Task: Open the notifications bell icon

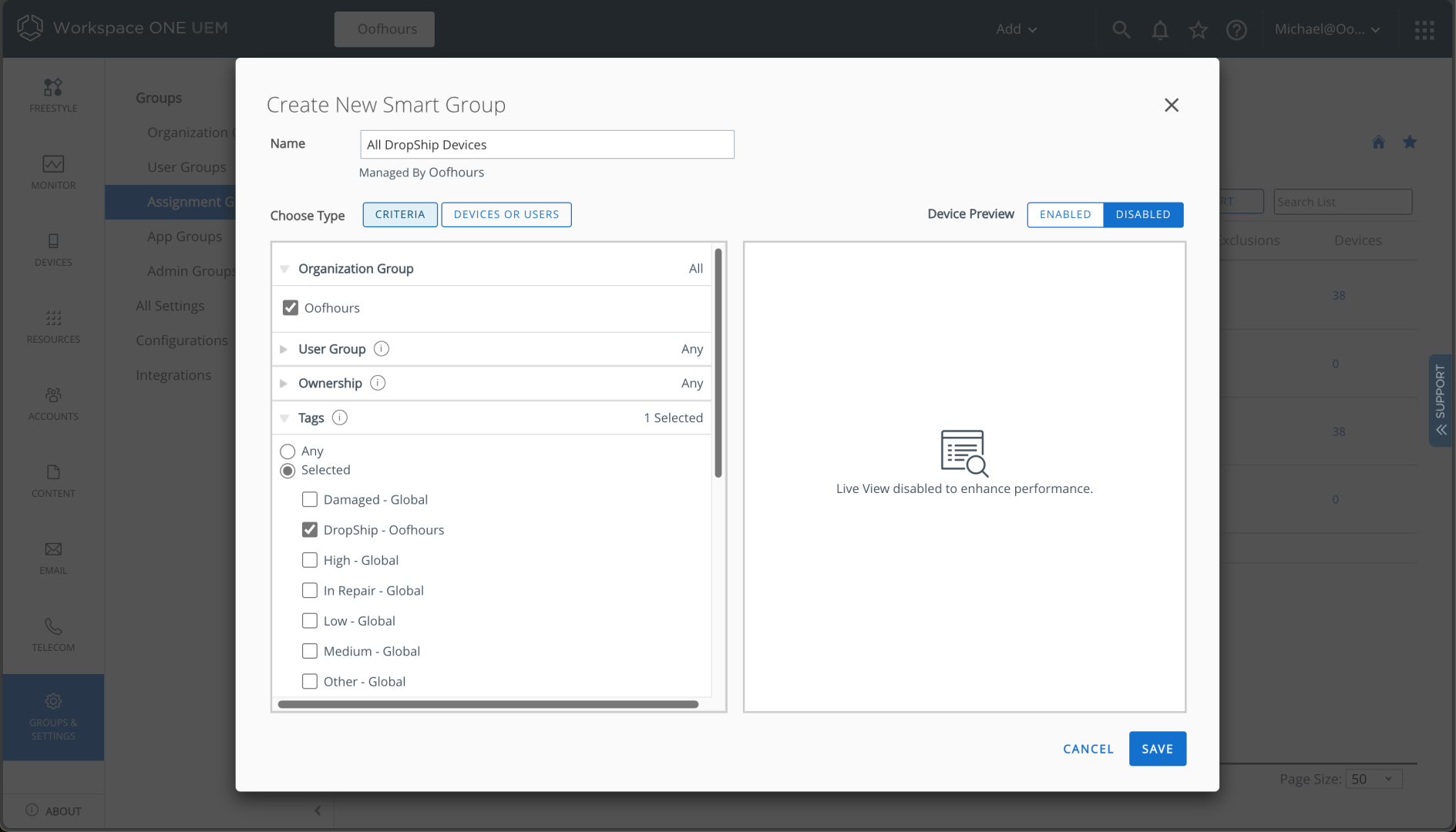Action: point(1159,29)
